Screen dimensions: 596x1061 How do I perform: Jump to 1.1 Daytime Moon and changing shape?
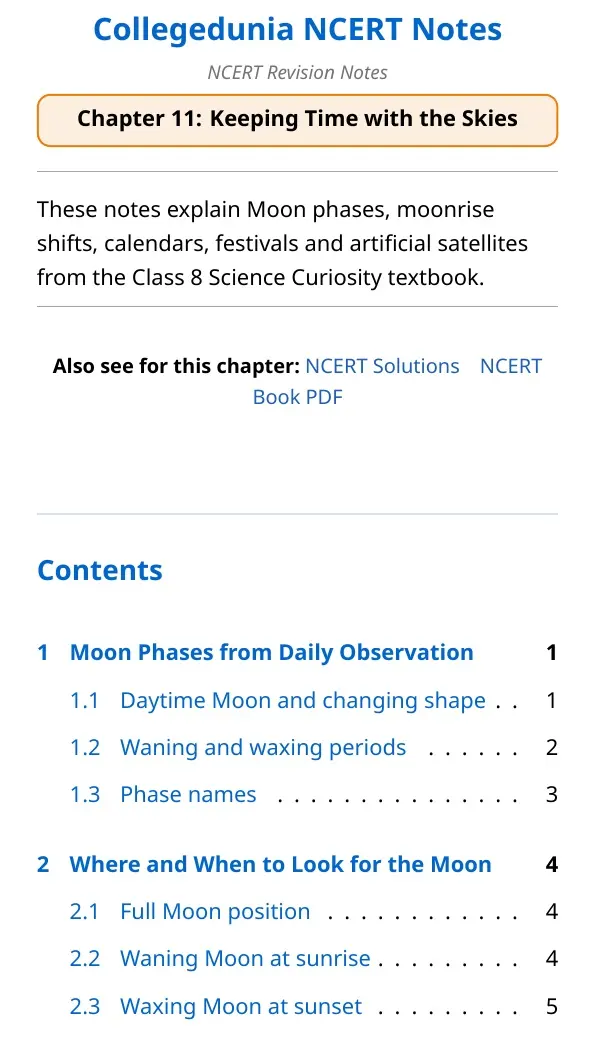coord(302,700)
